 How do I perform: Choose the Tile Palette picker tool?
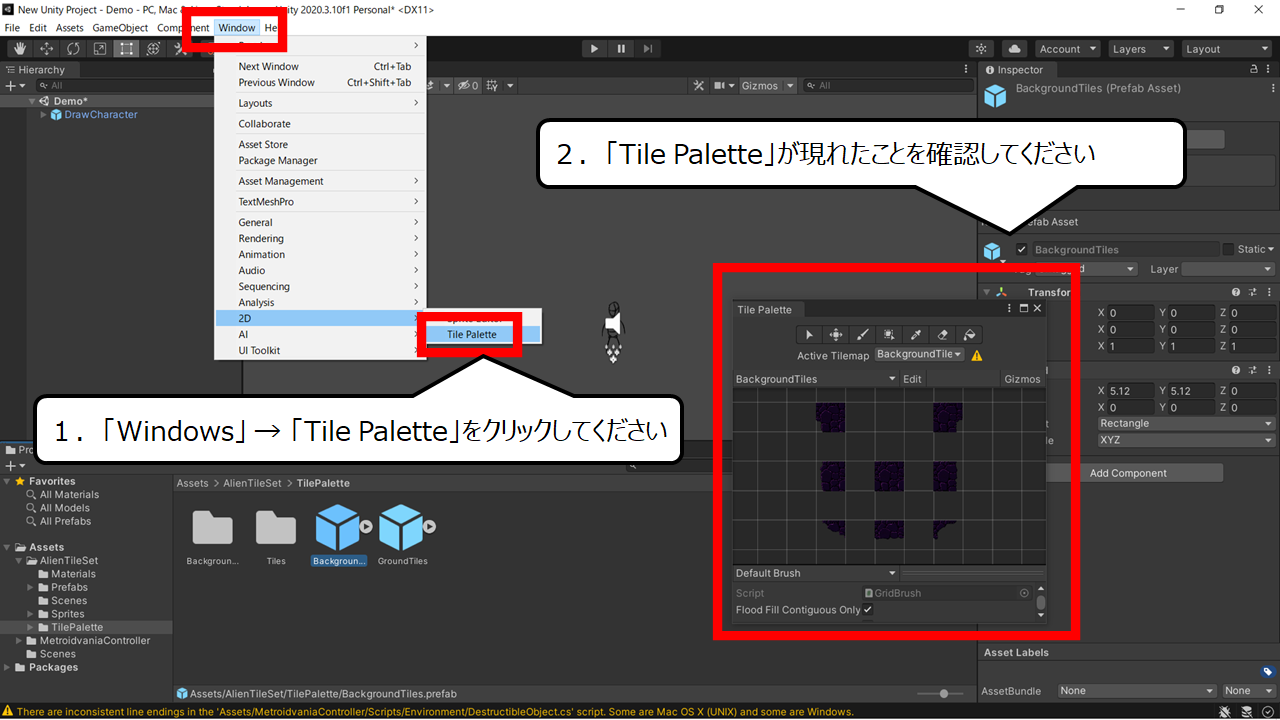tap(915, 335)
